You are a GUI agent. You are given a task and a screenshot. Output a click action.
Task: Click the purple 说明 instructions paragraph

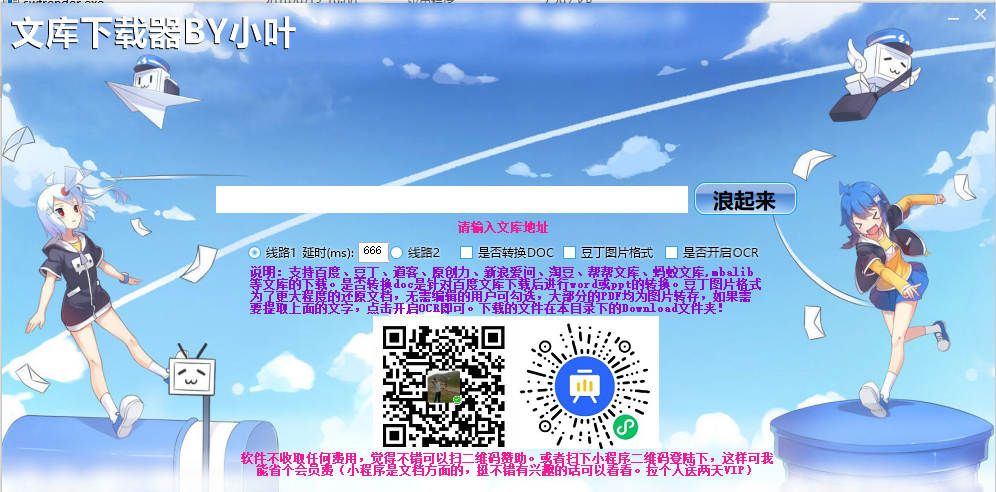click(505, 291)
